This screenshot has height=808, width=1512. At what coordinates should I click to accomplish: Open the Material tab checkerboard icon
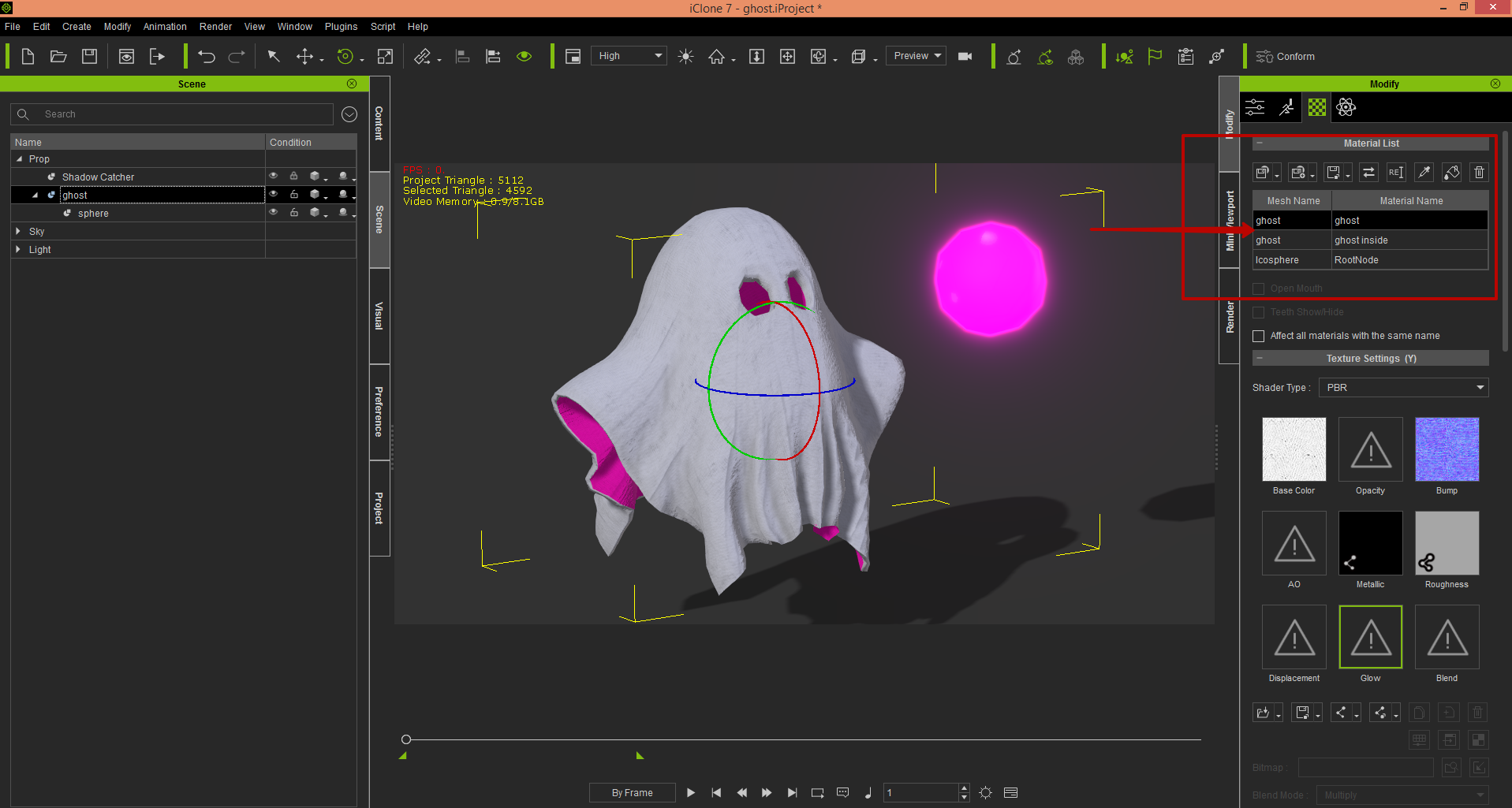1317,107
